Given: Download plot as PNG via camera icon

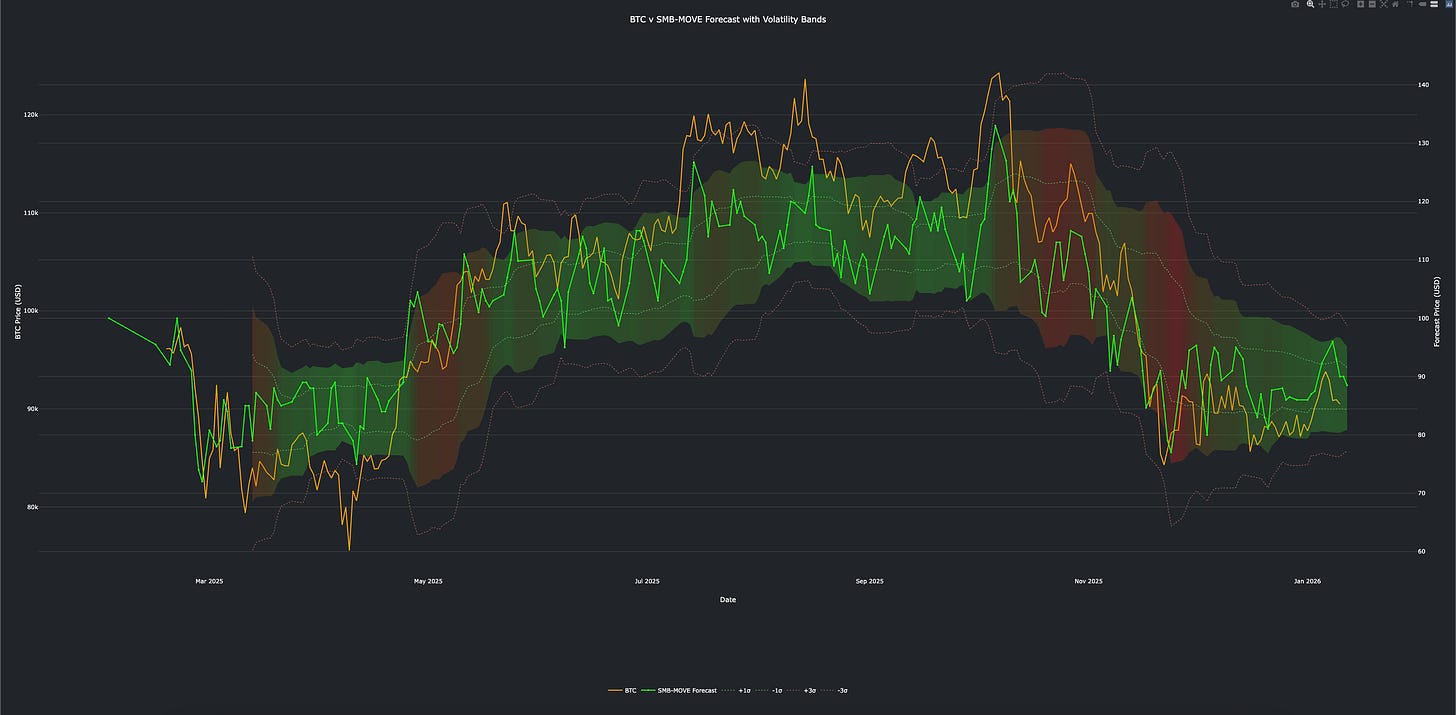Looking at the screenshot, I should pyautogui.click(x=1295, y=4).
